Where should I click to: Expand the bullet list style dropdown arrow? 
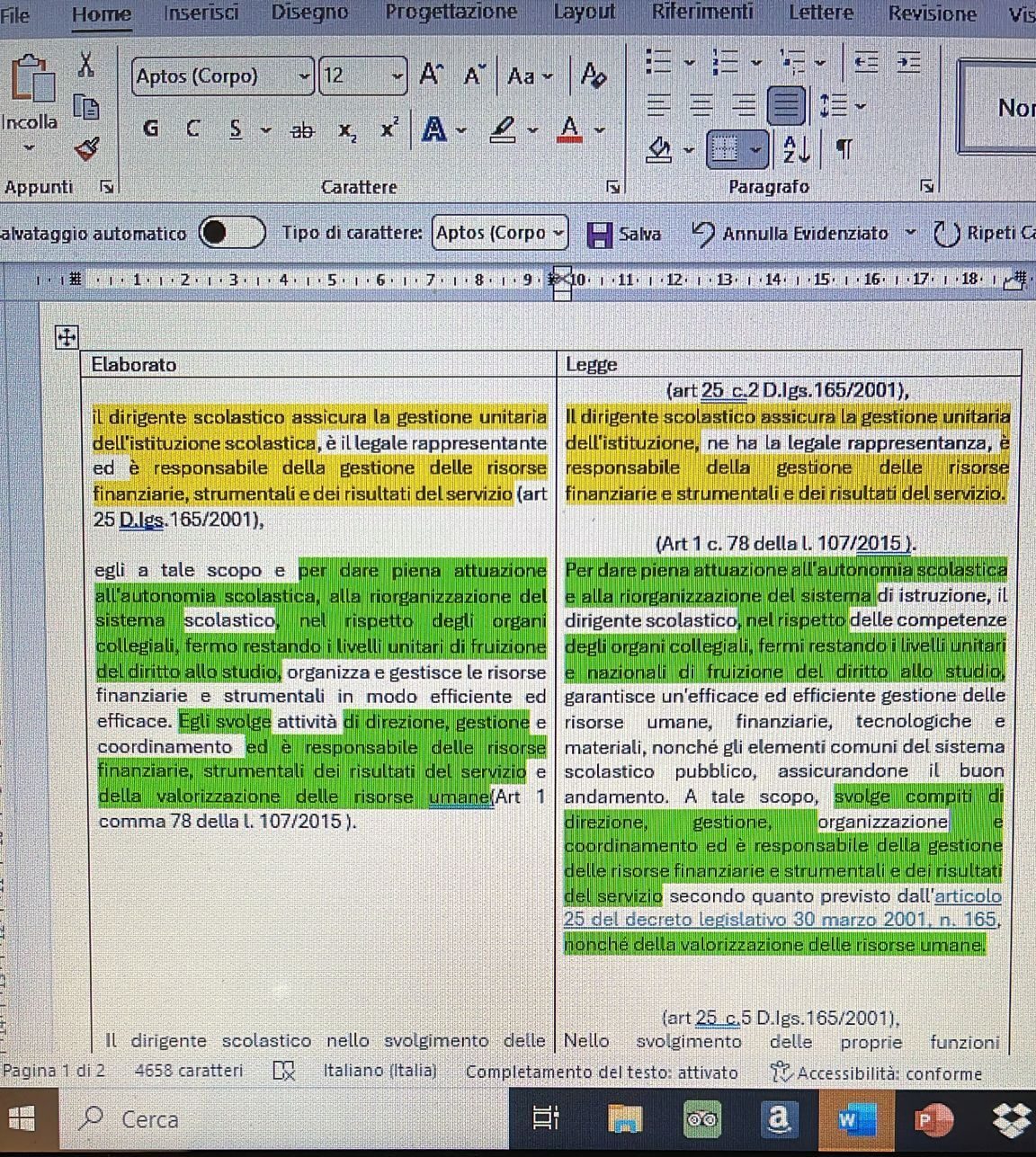pyautogui.click(x=690, y=63)
